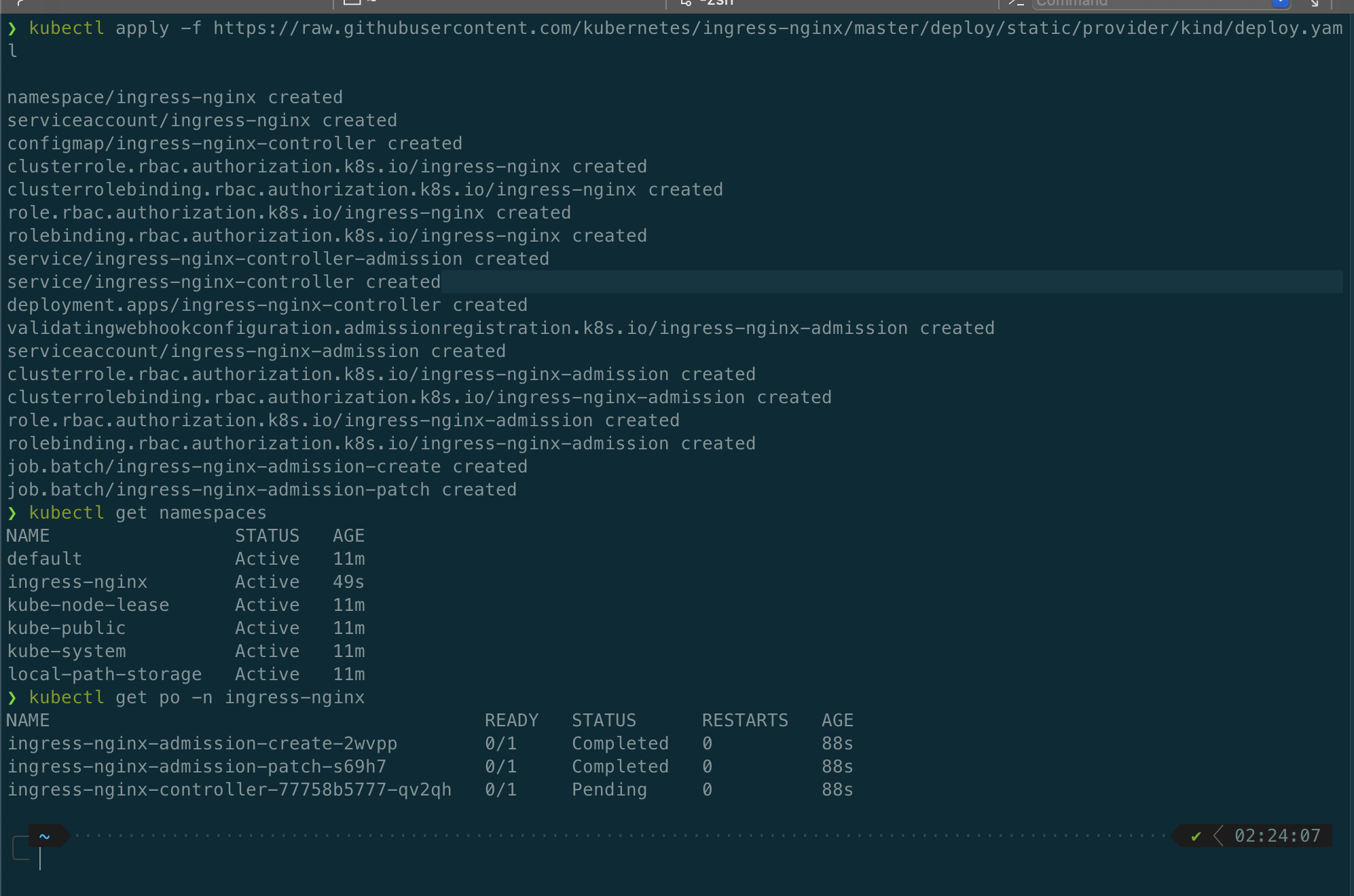
Task: Click 'deployment.apps/ingress-nginx-controller created' line
Action: [x=268, y=305]
